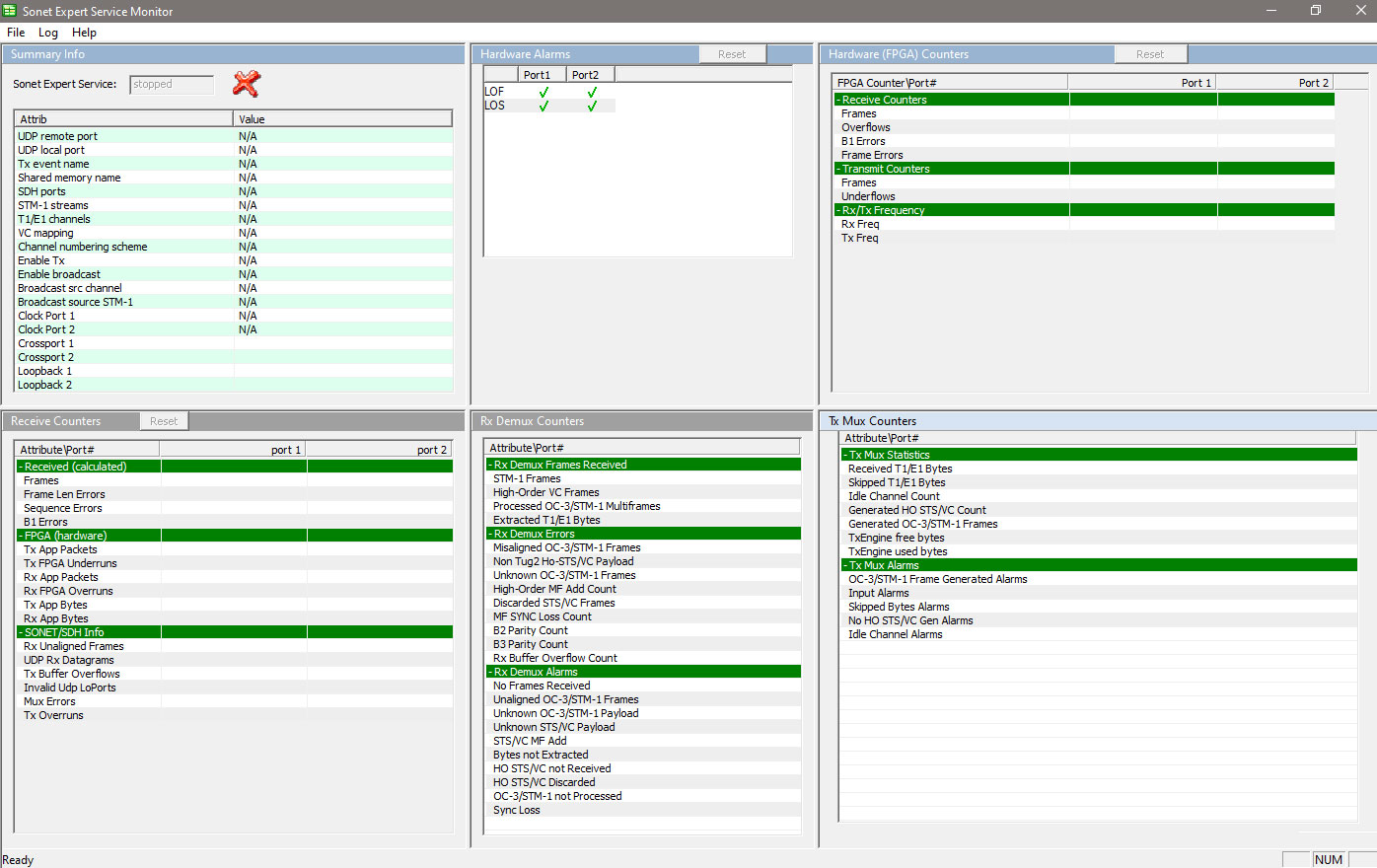The width and height of the screenshot is (1377, 868).
Task: Click the LOF Port2 green checkmark
Action: pyautogui.click(x=592, y=92)
